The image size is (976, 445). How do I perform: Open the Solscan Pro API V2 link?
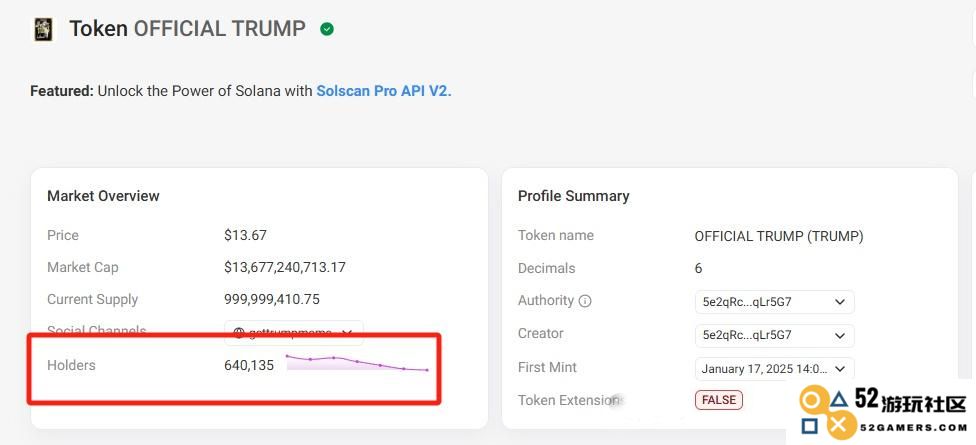click(x=384, y=91)
